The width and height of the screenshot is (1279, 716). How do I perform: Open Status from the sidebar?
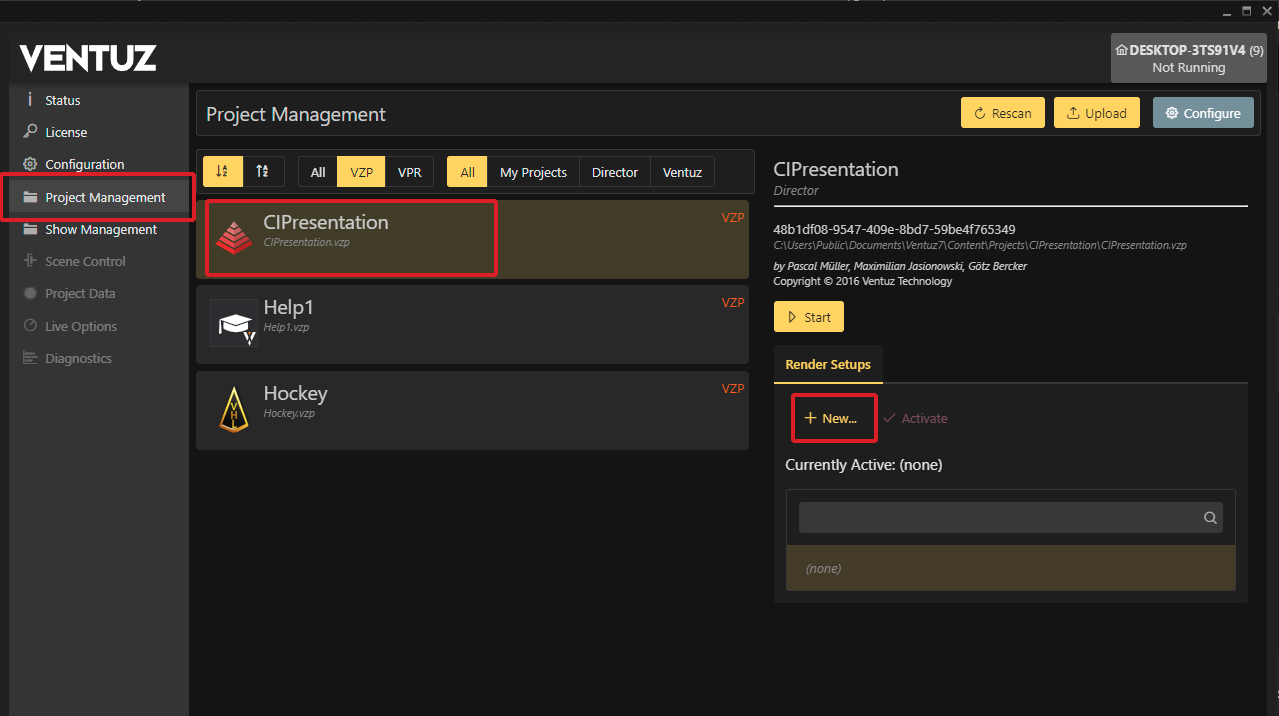62,100
